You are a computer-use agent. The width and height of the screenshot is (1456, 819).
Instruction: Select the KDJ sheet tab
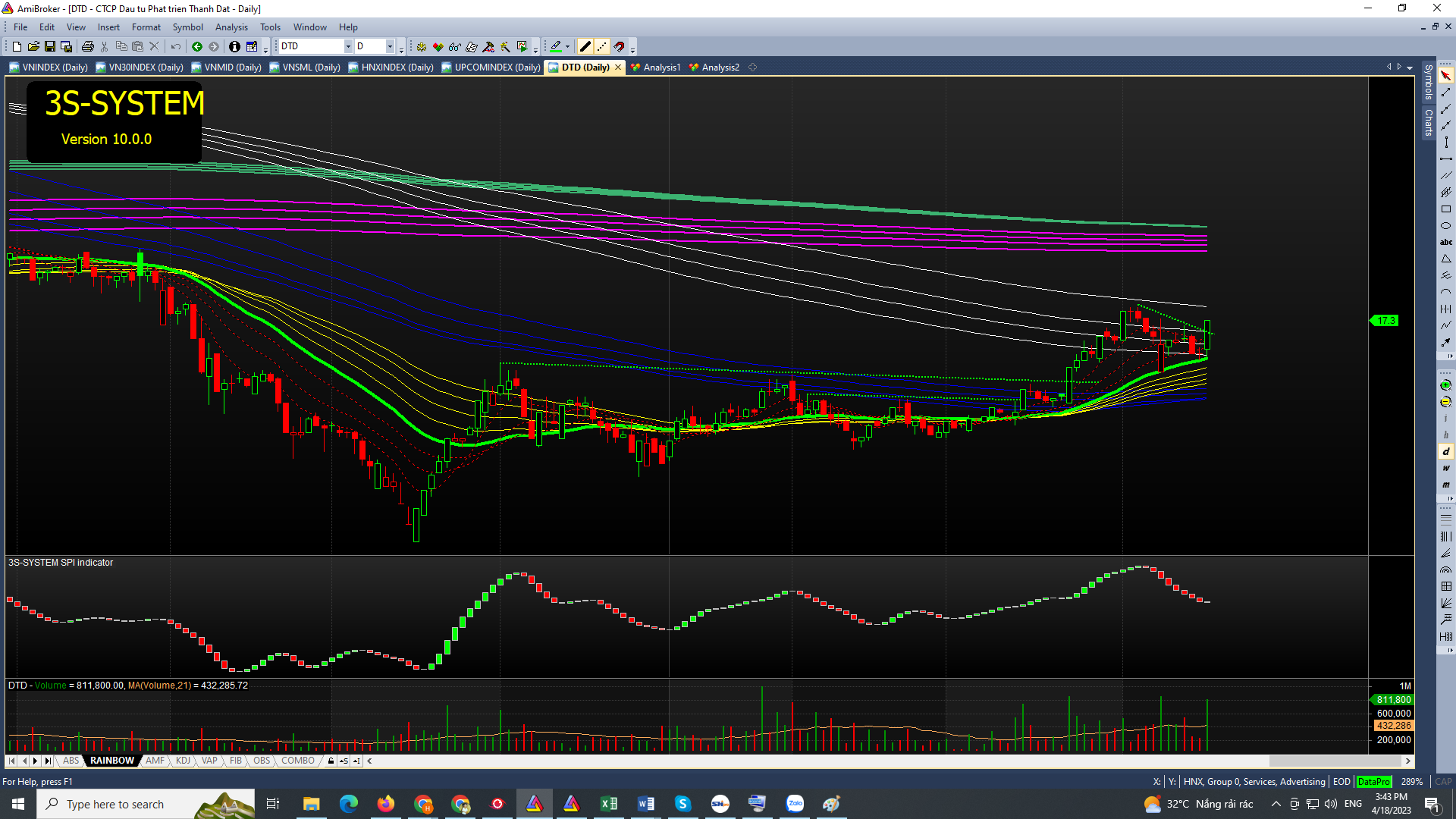point(183,761)
